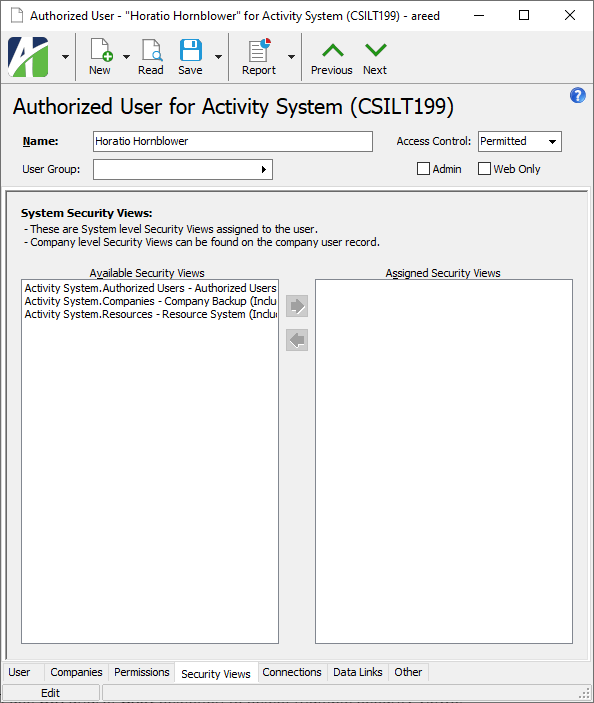Switch to the Companies tab
The image size is (594, 703).
coord(76,672)
